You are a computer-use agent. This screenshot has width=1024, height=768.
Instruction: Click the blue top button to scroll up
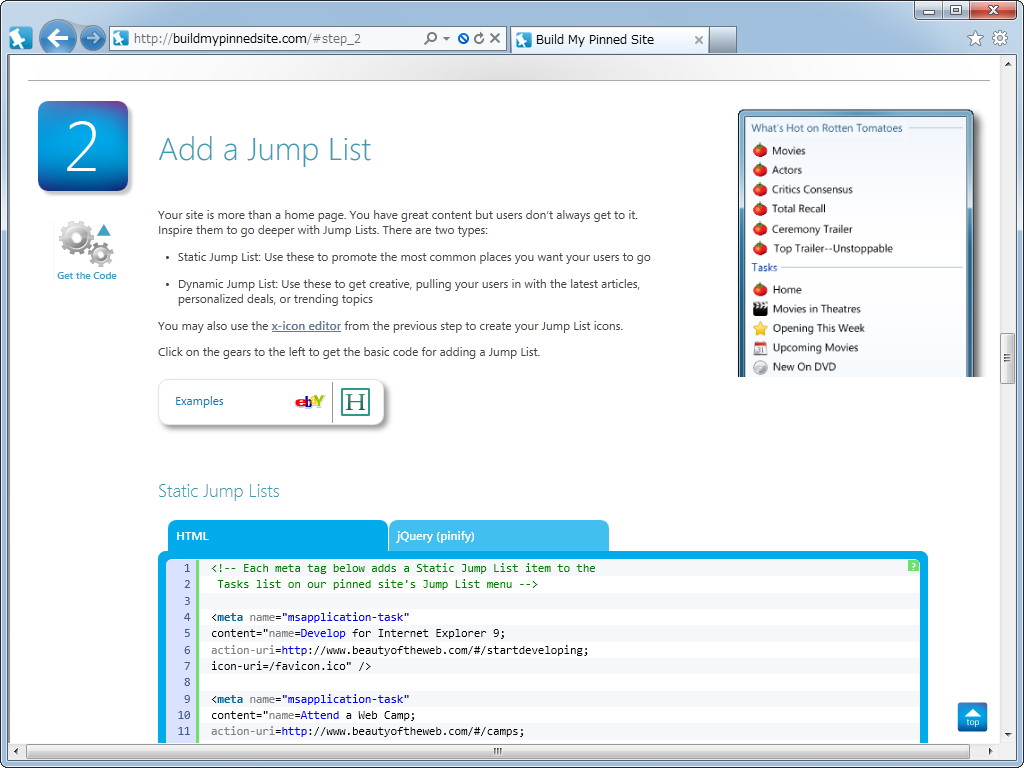[972, 717]
